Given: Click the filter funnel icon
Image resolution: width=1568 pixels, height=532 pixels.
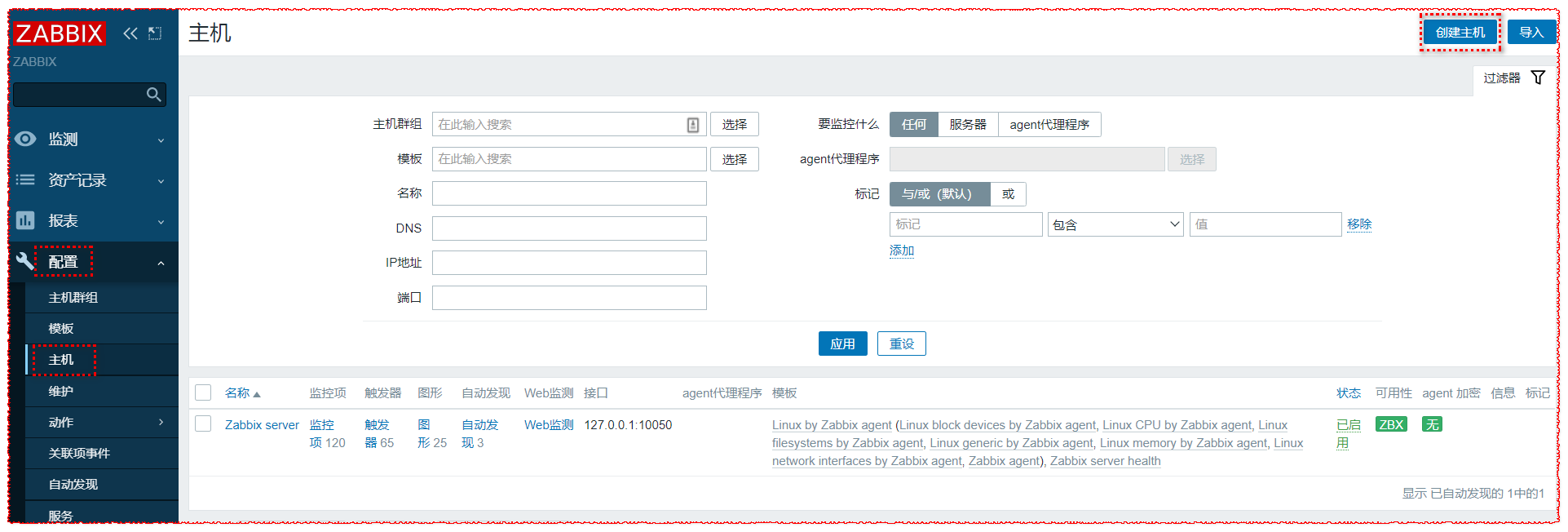Looking at the screenshot, I should point(1538,78).
